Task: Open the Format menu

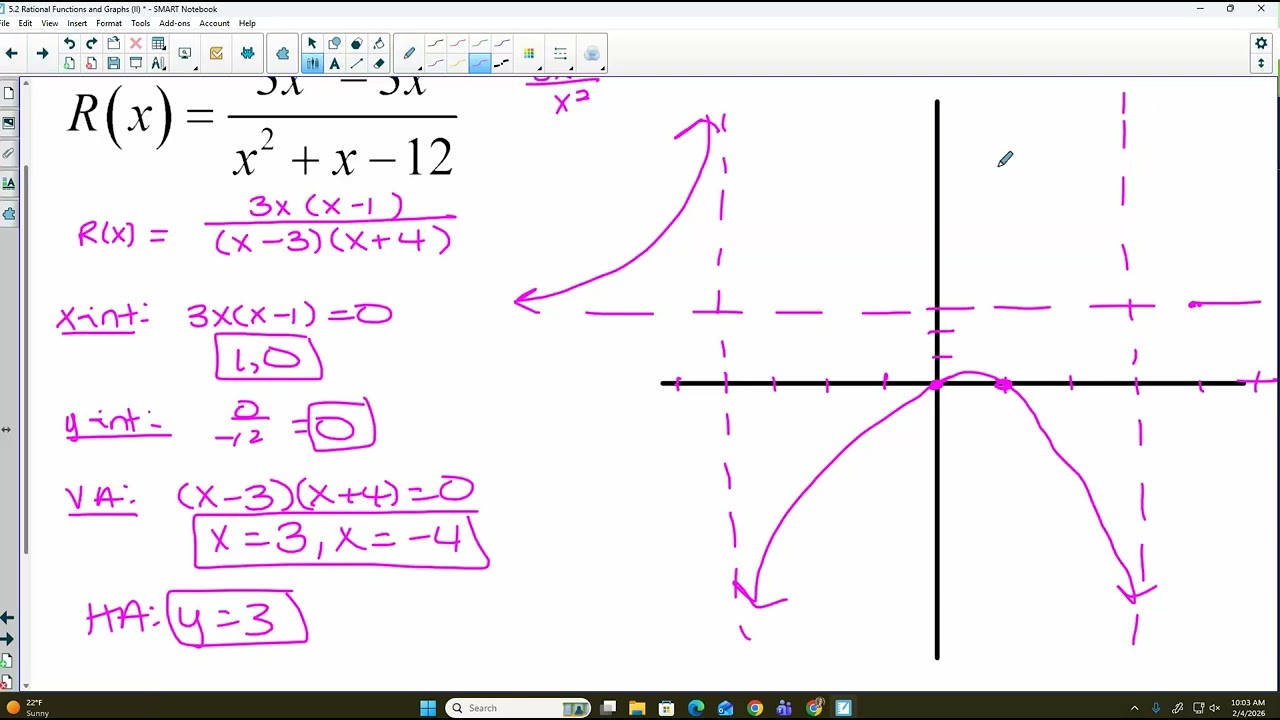Action: (109, 23)
